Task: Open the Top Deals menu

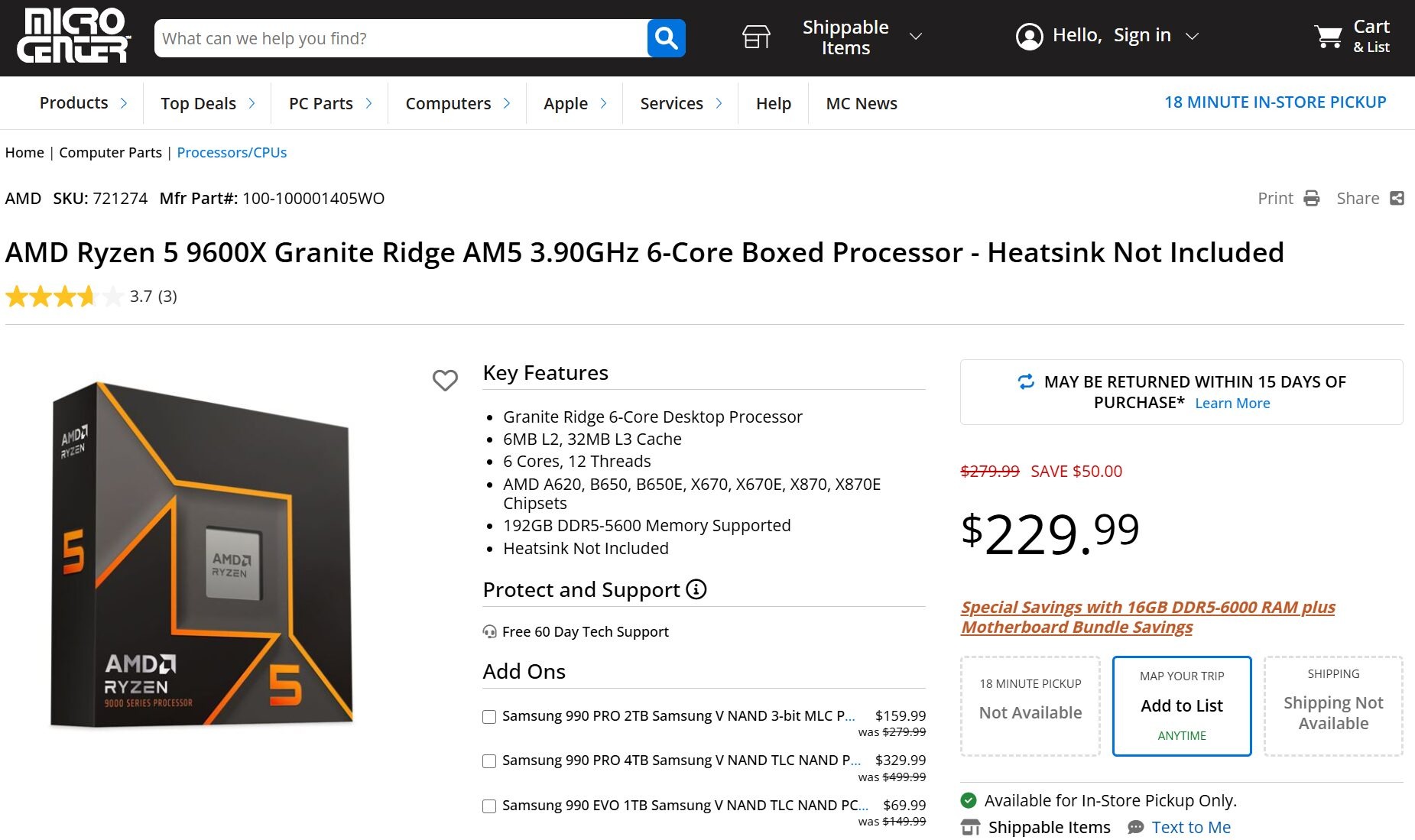Action: (x=198, y=103)
